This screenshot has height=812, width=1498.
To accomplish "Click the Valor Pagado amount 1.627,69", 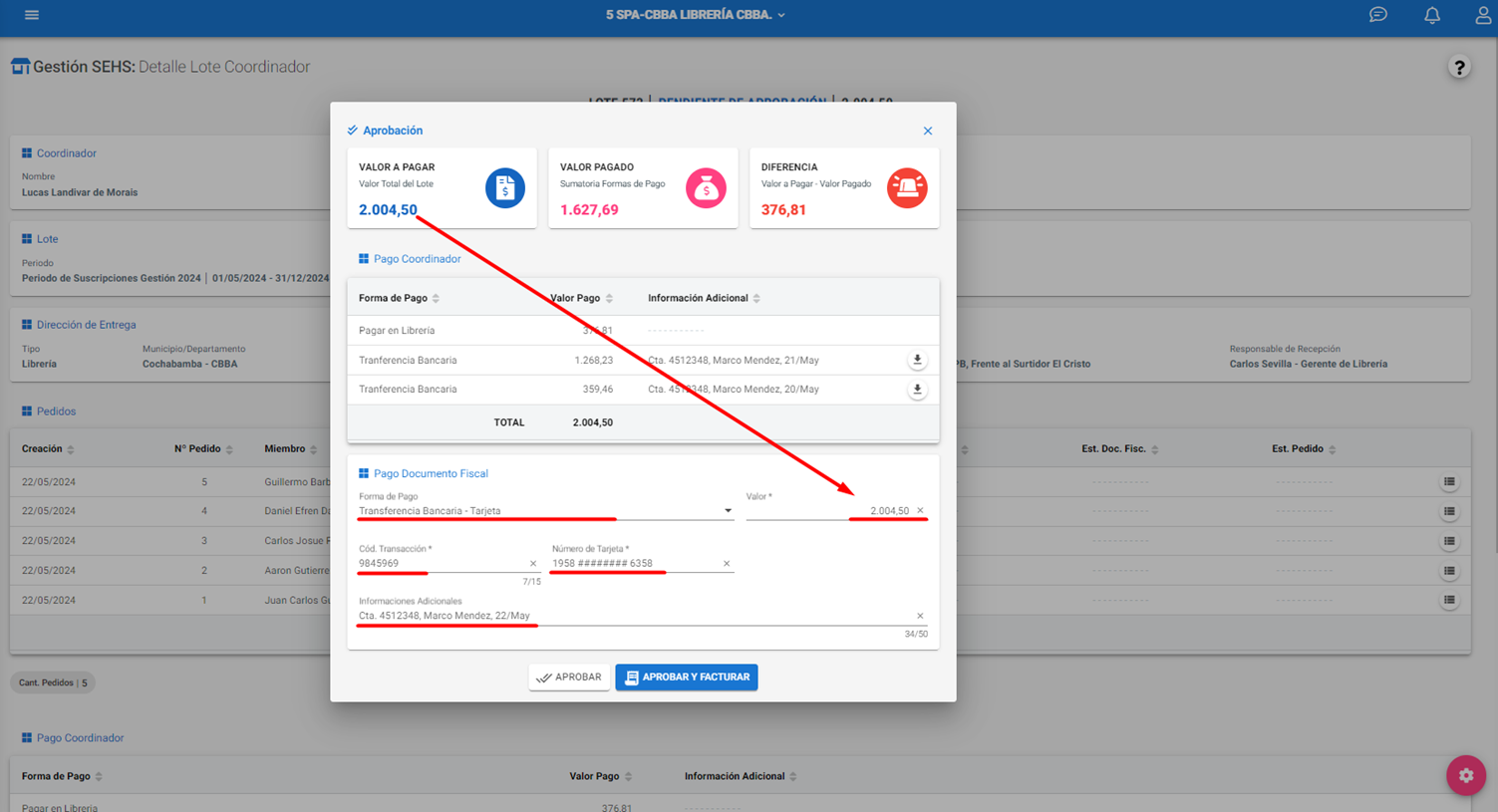I will click(589, 210).
